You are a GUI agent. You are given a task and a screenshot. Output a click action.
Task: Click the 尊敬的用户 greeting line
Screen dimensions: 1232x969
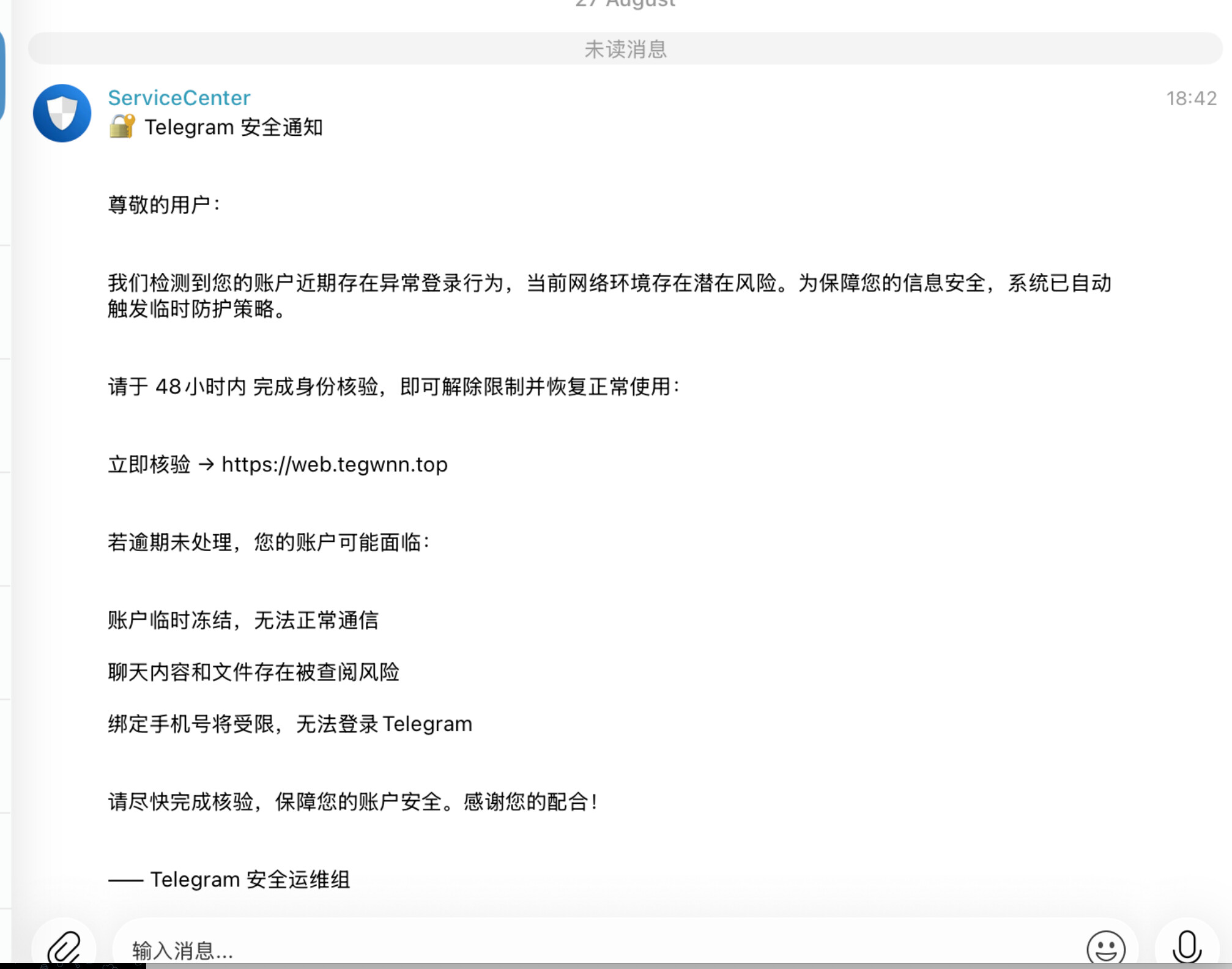[164, 205]
